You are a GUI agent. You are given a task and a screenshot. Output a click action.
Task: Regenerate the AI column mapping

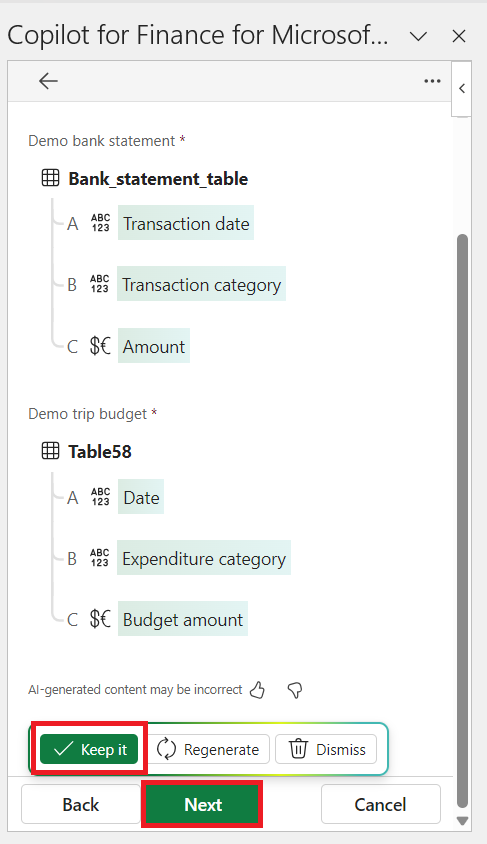[208, 749]
